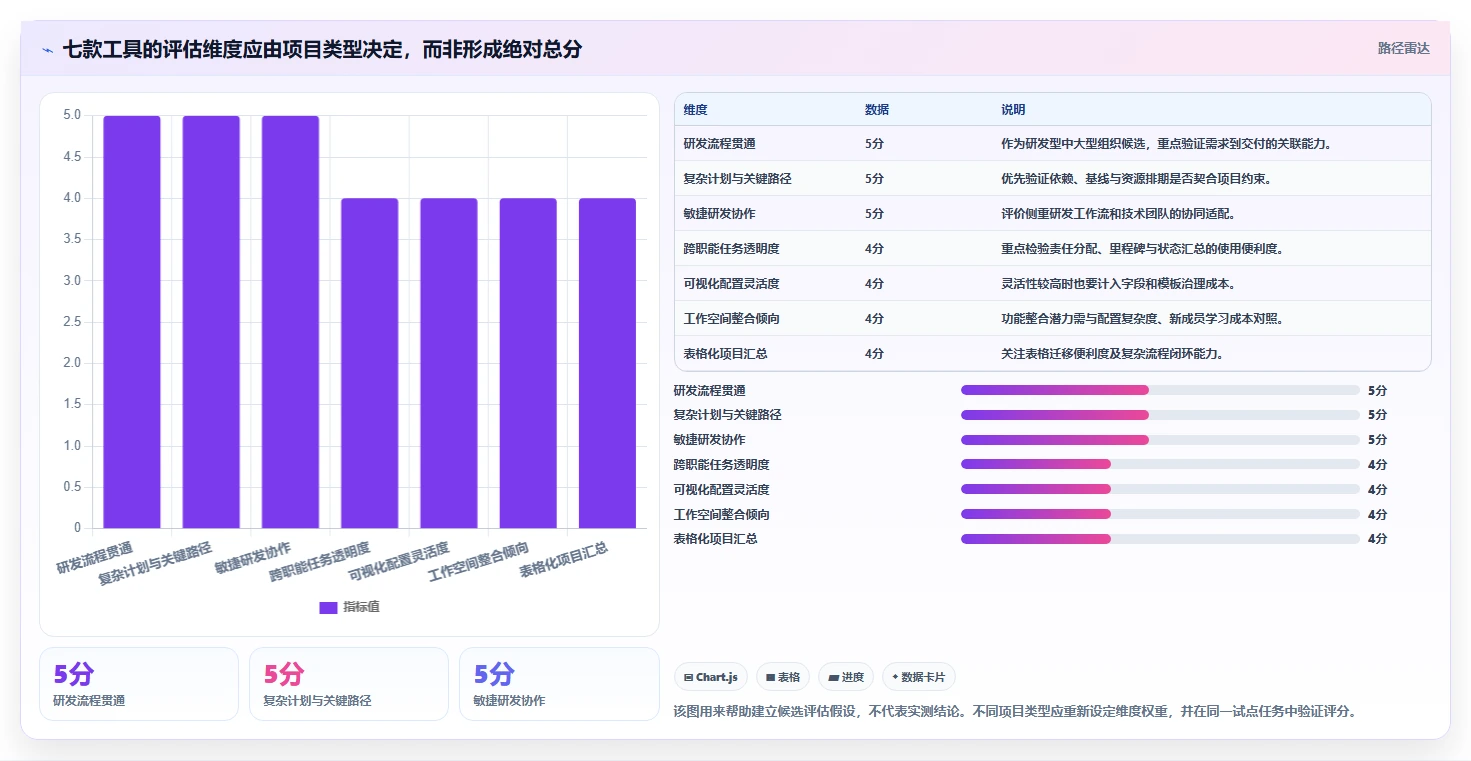Select the 研发流程贯通 table row name
Viewport: 1471px width, 761px height.
(719, 144)
